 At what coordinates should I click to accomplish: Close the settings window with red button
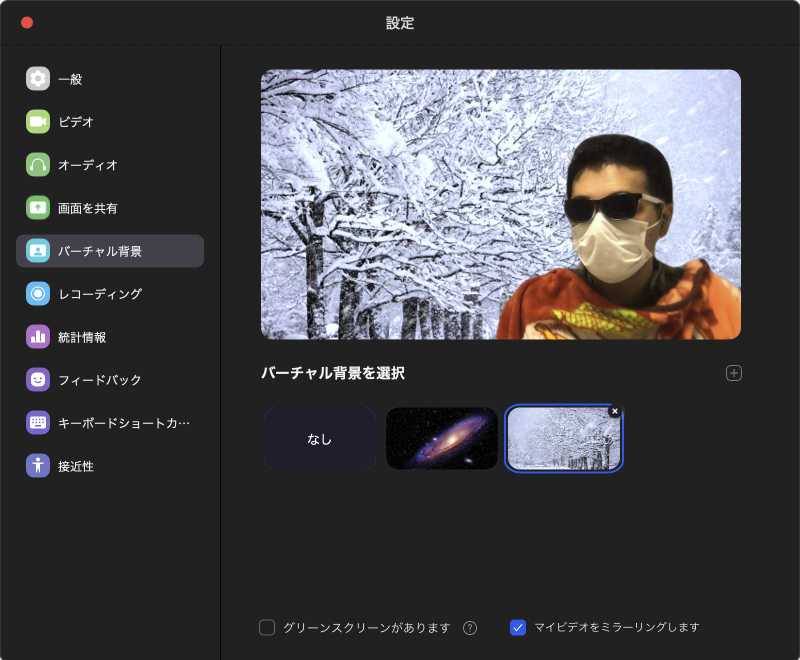point(27,22)
